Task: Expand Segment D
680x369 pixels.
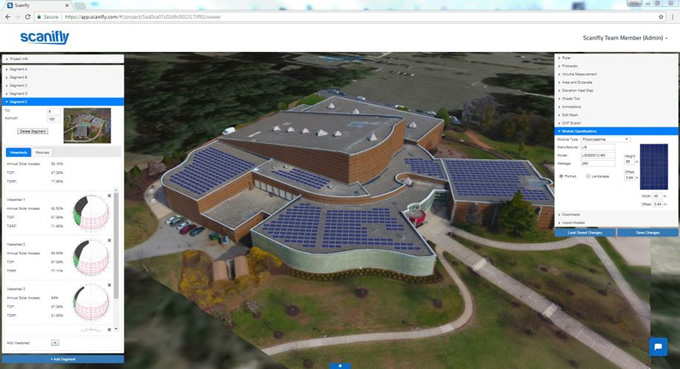Action: tap(63, 94)
